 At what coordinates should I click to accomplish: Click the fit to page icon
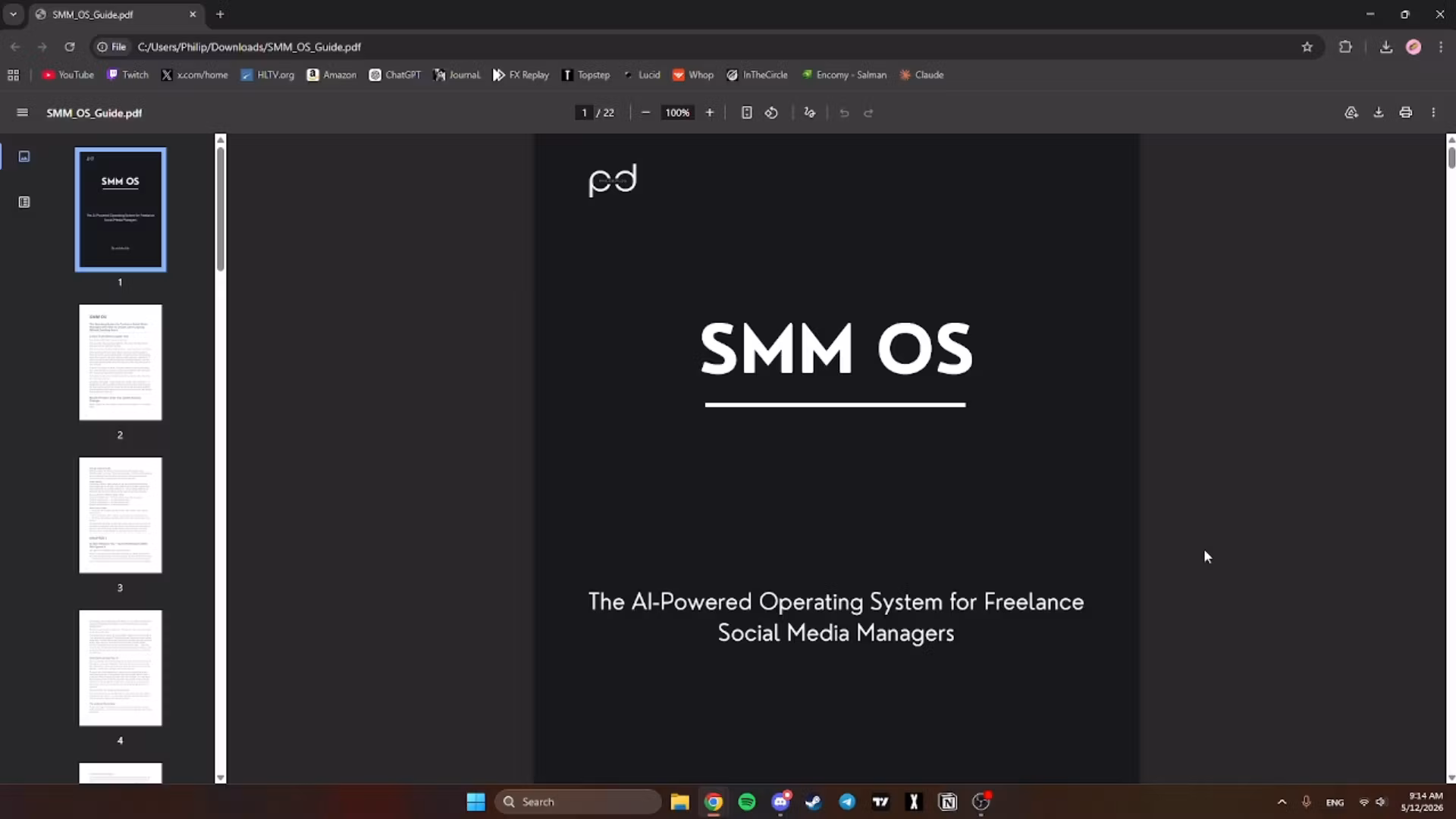tap(746, 112)
